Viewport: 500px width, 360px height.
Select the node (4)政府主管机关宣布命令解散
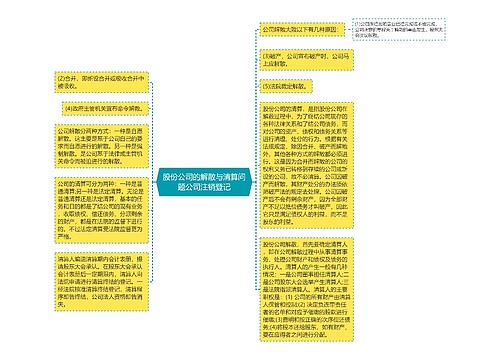point(105,109)
